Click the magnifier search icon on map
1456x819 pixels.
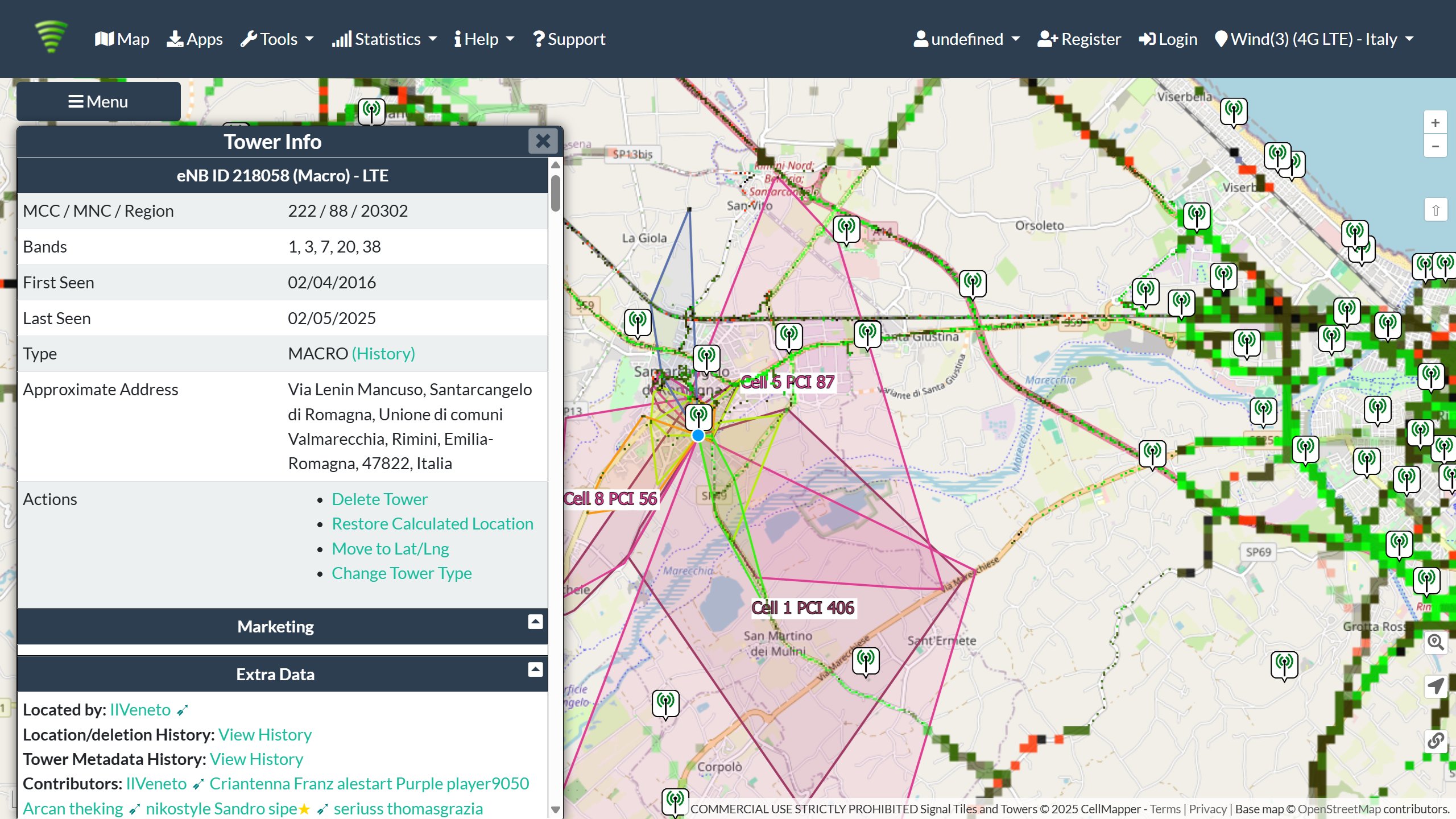pos(1435,643)
